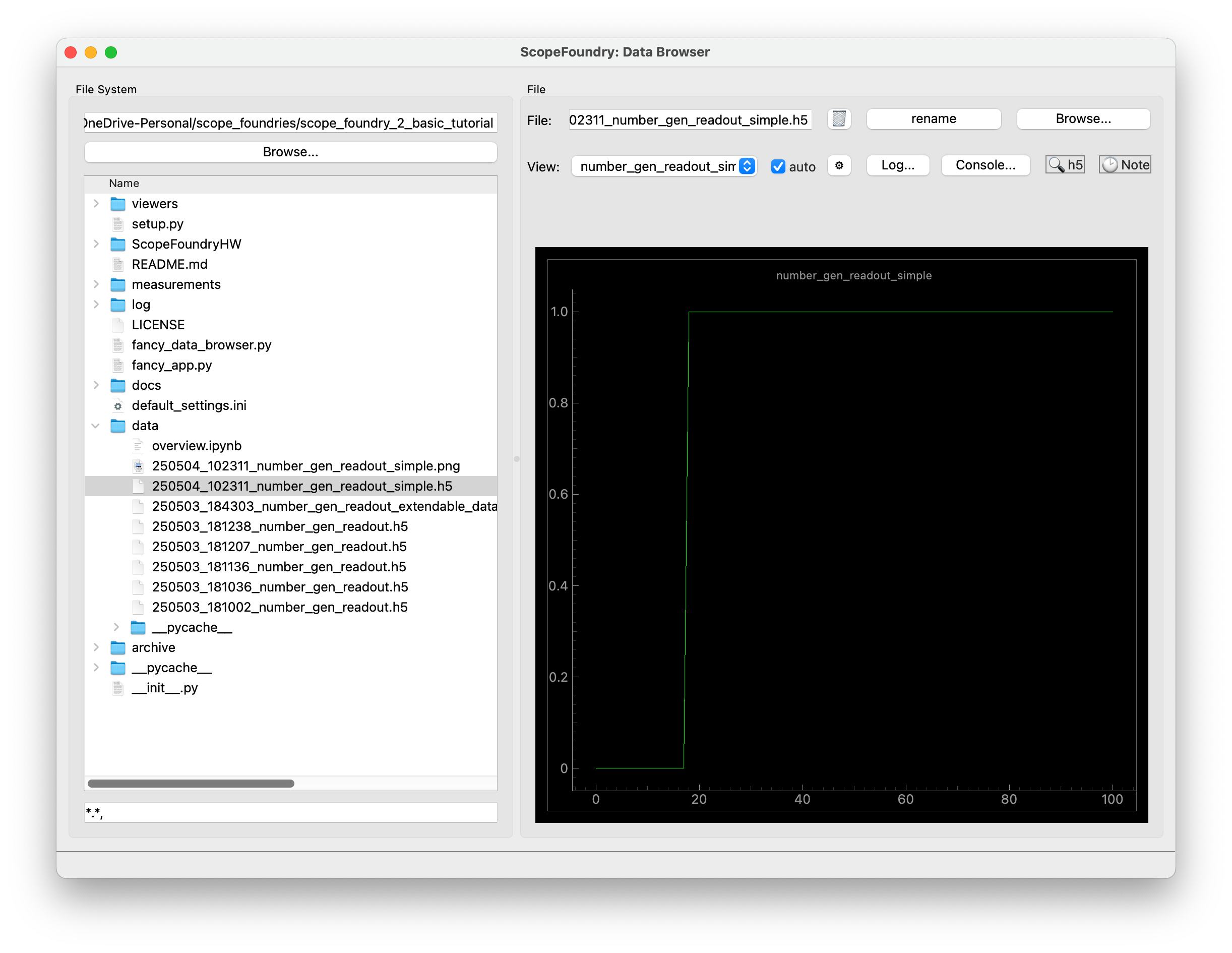
Task: Click the LICENSE file icon
Action: pos(118,325)
